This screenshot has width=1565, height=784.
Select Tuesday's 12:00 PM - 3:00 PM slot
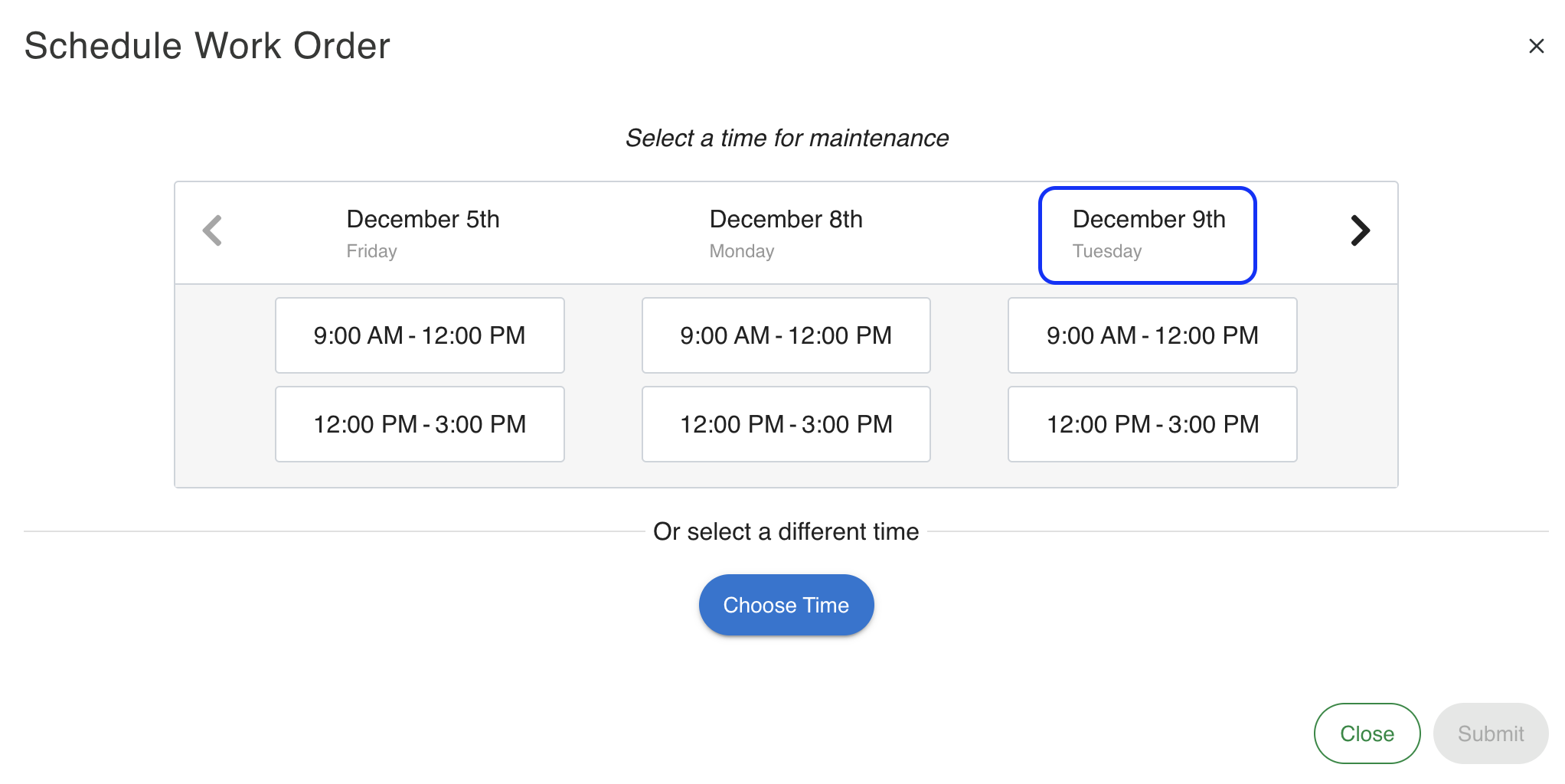(1152, 424)
